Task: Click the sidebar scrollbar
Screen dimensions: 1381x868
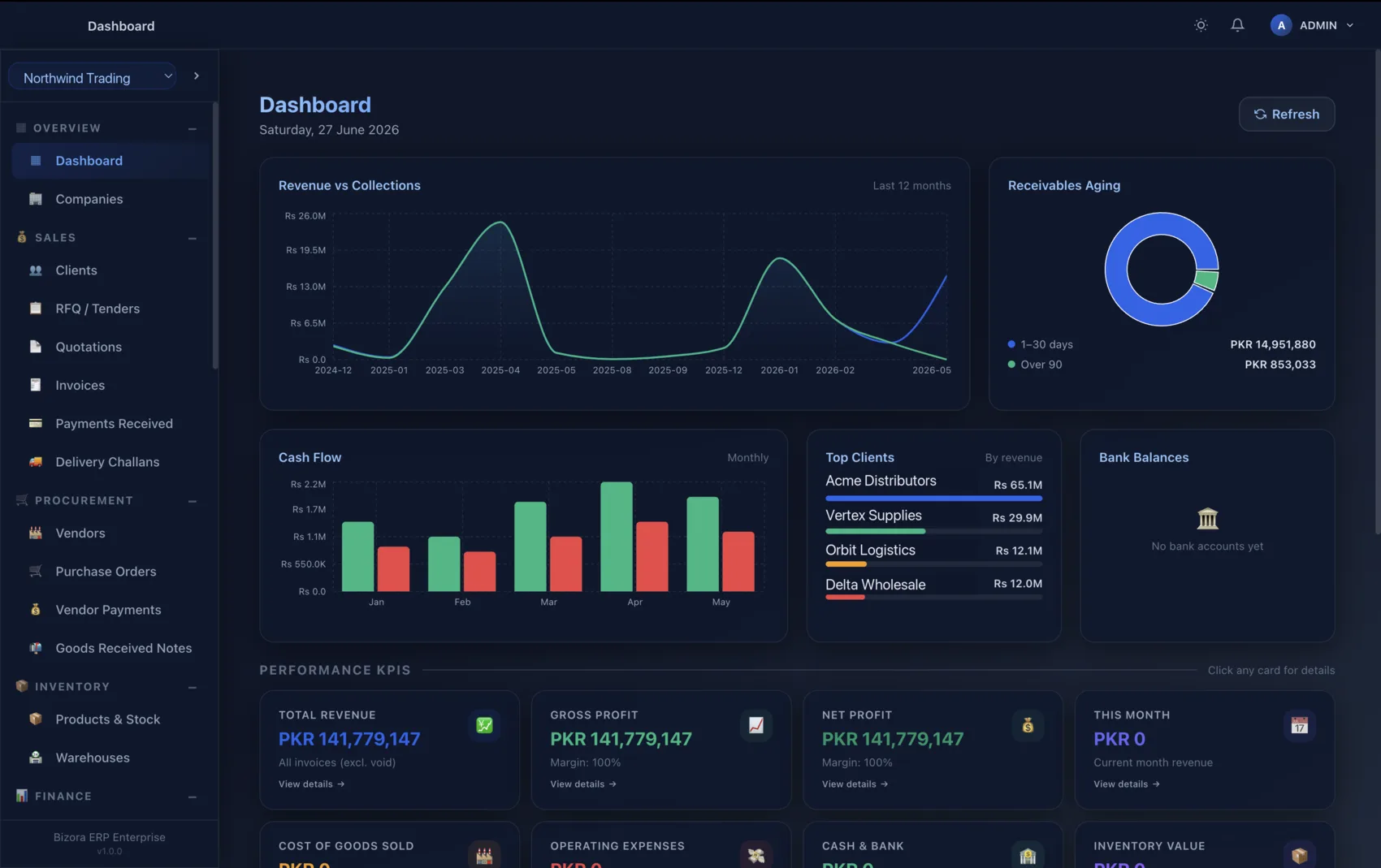Action: (215, 235)
